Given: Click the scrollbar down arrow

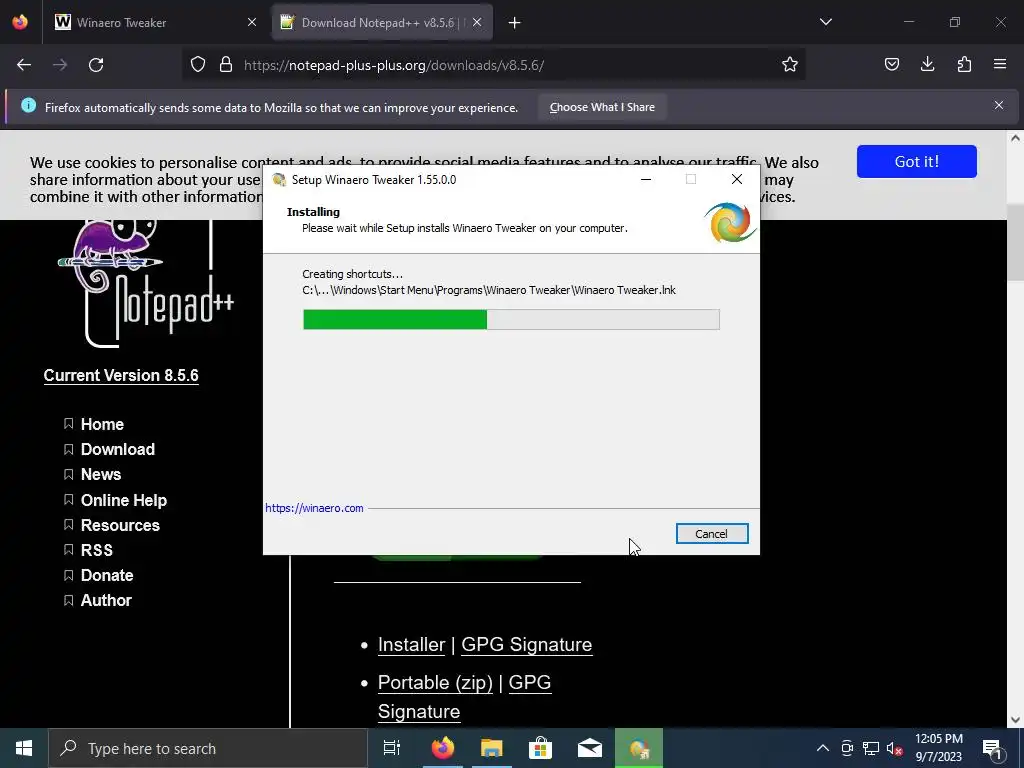Looking at the screenshot, I should click(x=1015, y=720).
